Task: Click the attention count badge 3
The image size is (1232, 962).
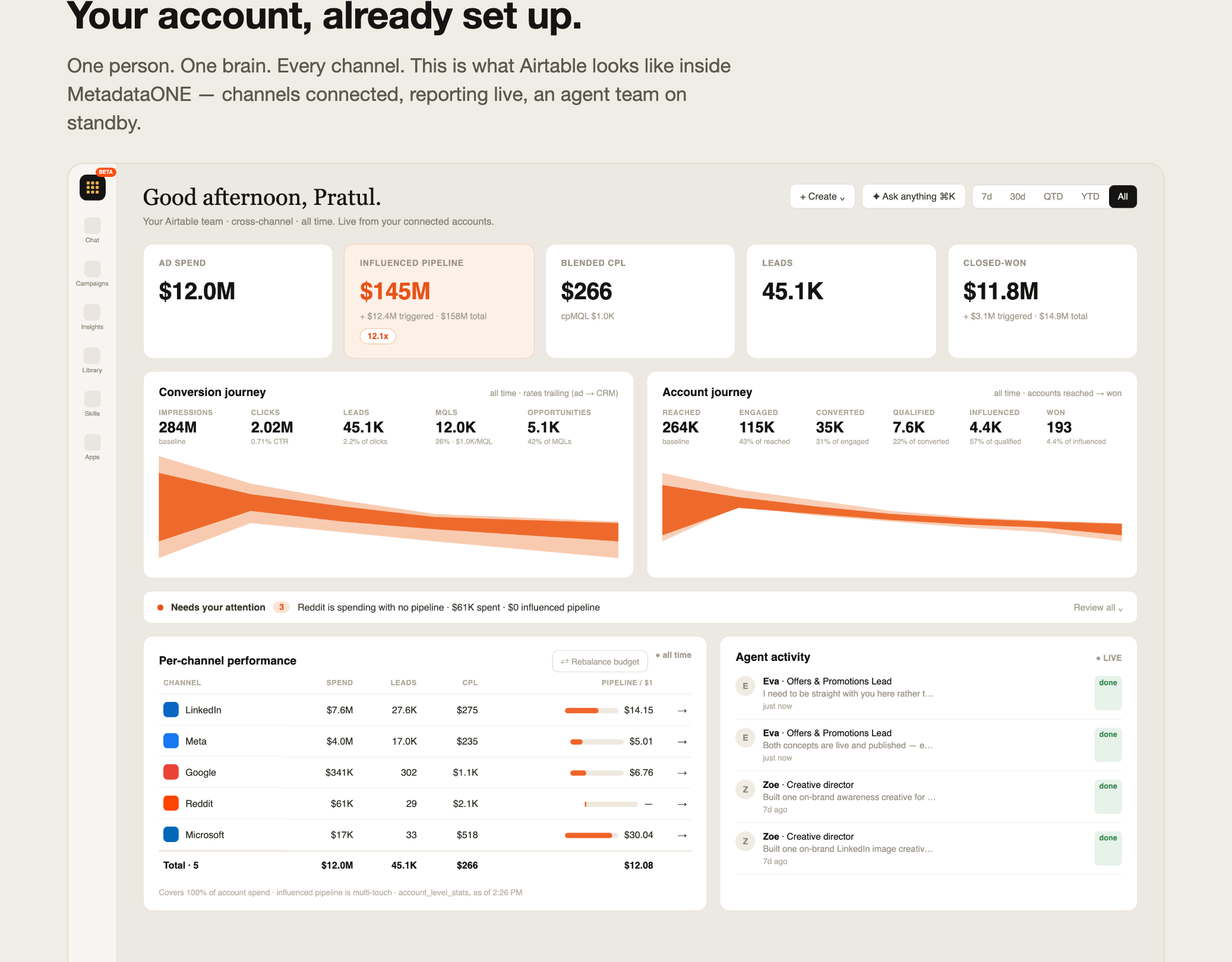Action: tap(281, 607)
